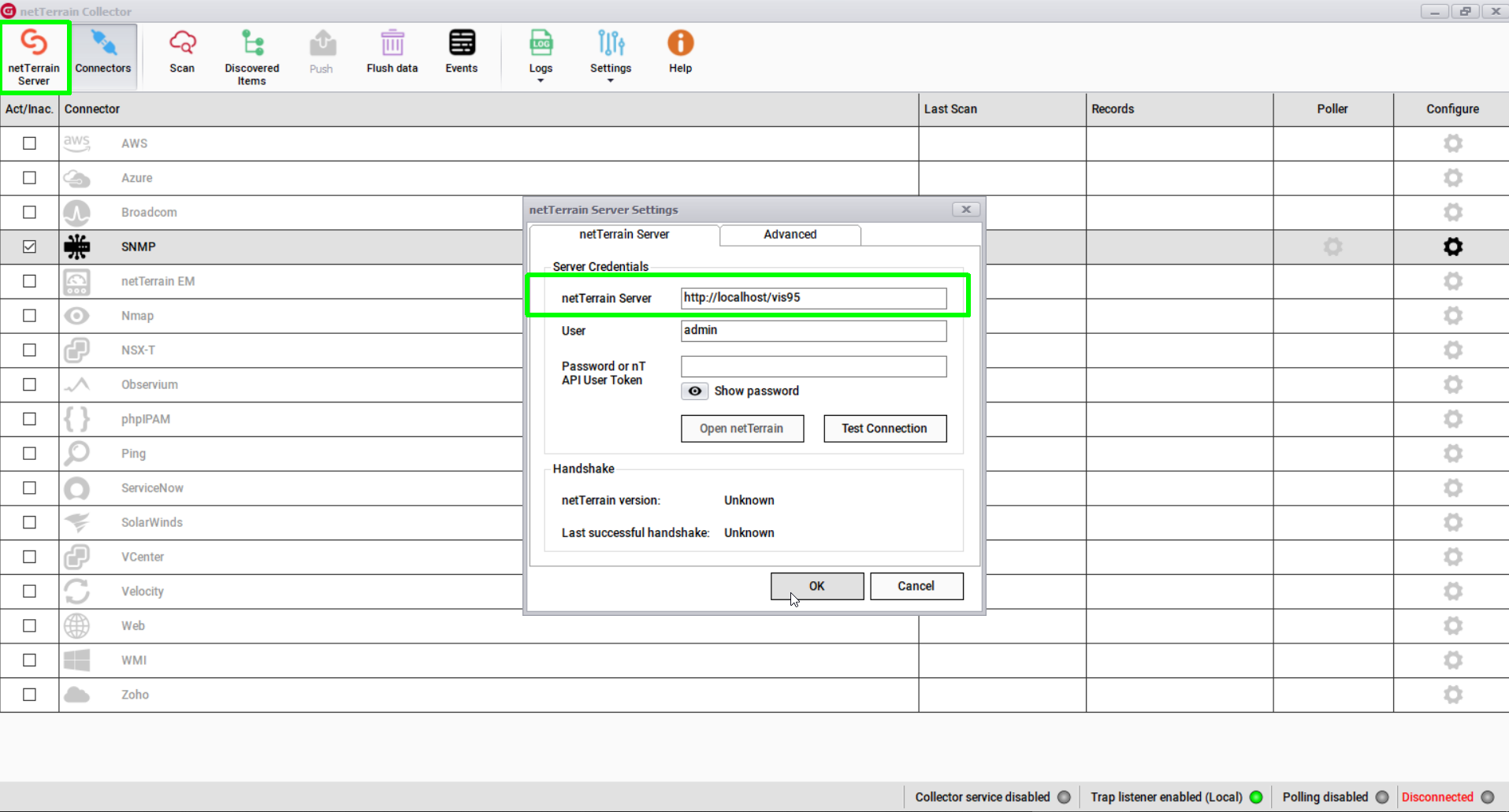Click the Scan toolbar icon

(182, 52)
